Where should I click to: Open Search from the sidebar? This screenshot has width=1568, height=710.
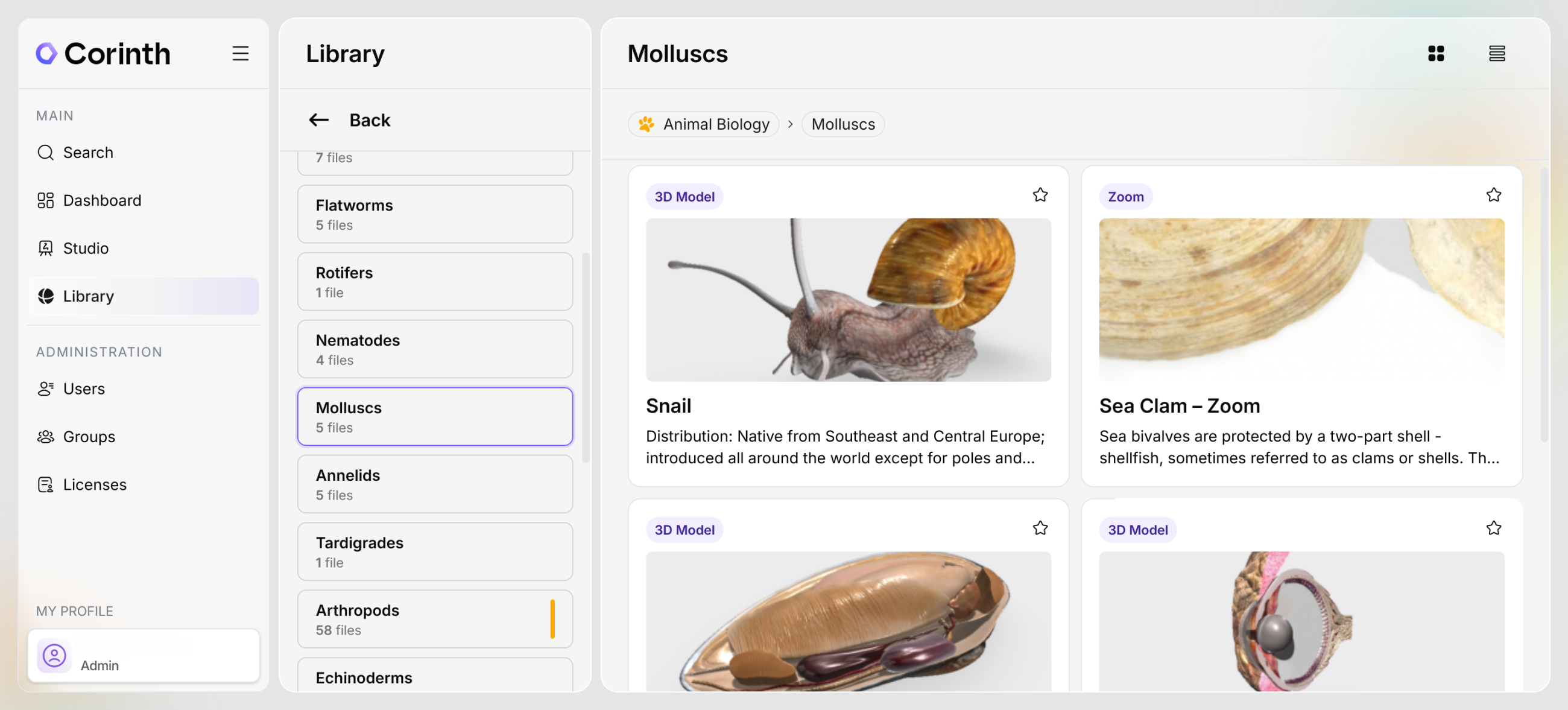tap(88, 152)
